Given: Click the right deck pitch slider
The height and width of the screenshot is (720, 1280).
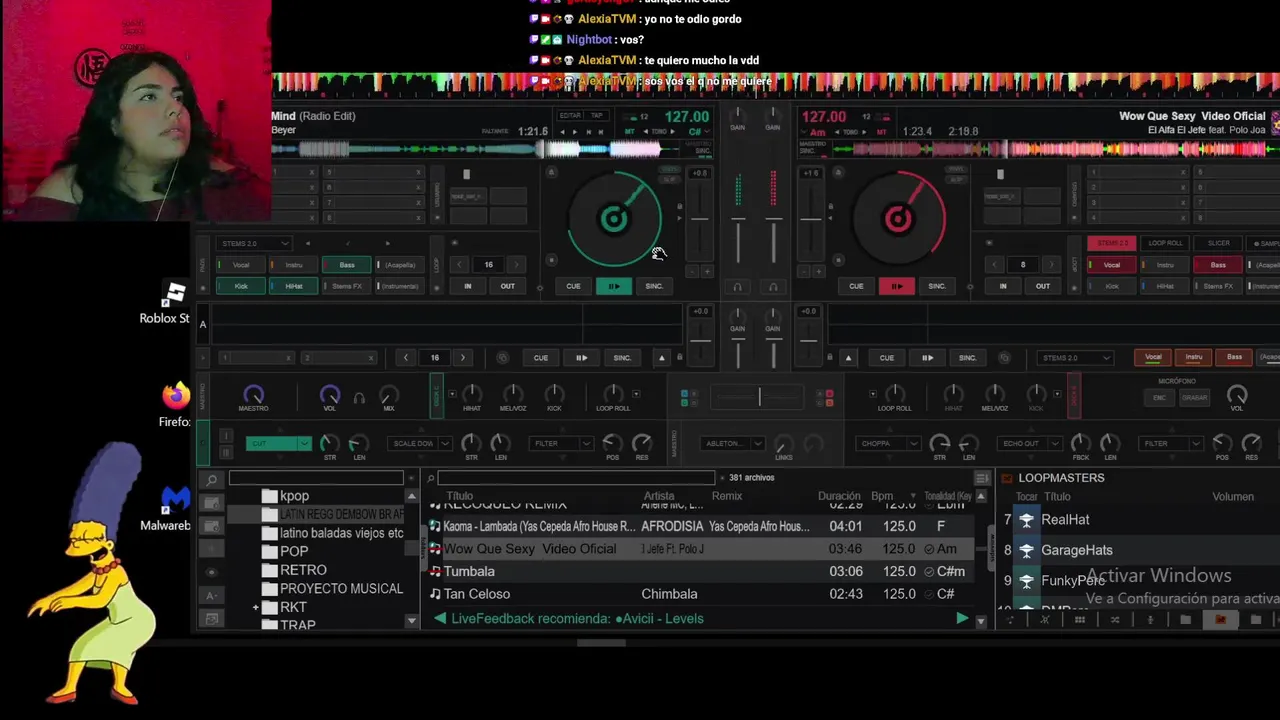Looking at the screenshot, I should (811, 220).
